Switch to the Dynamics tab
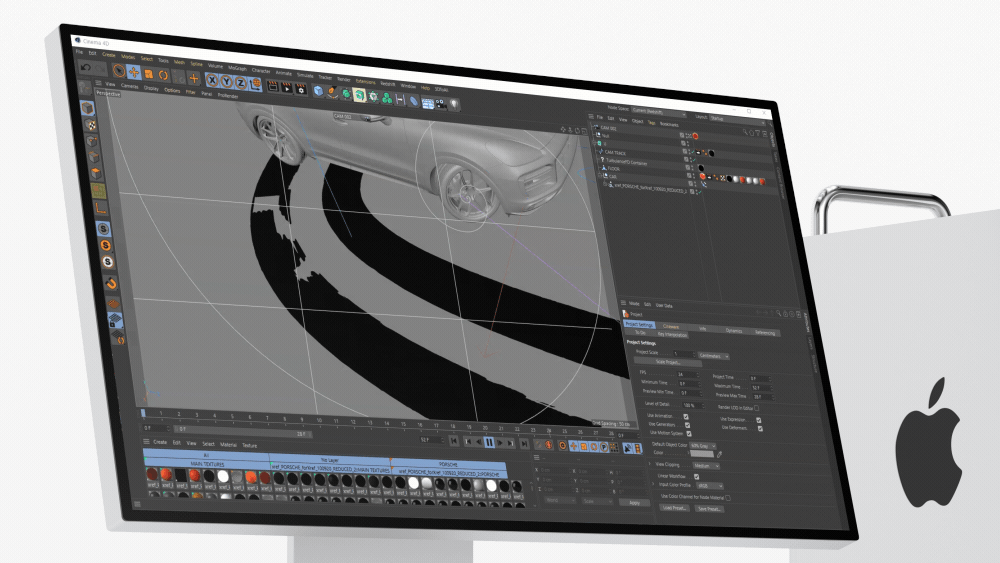Viewport: 1000px width, 563px height. 733,330
